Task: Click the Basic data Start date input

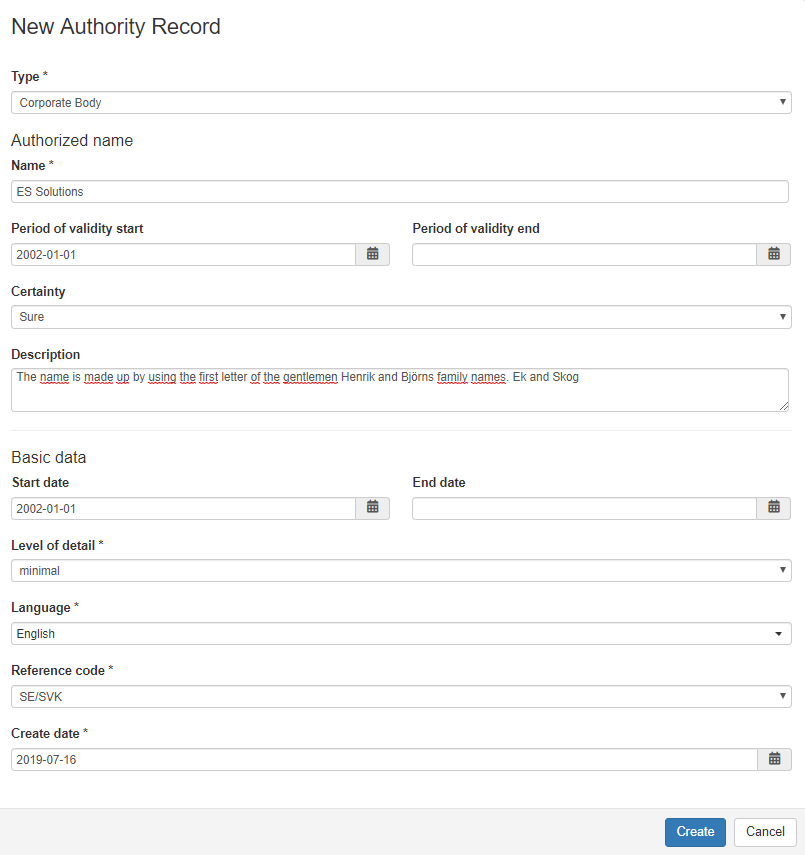Action: 184,508
